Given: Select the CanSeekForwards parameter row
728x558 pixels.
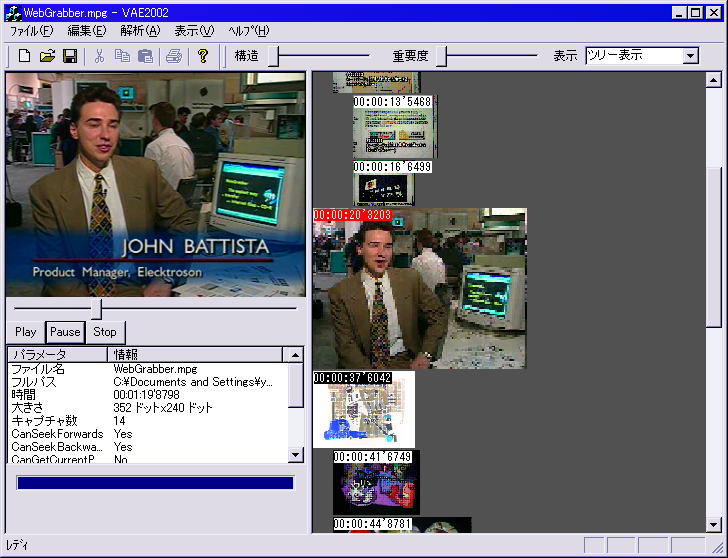Looking at the screenshot, I should [x=148, y=434].
